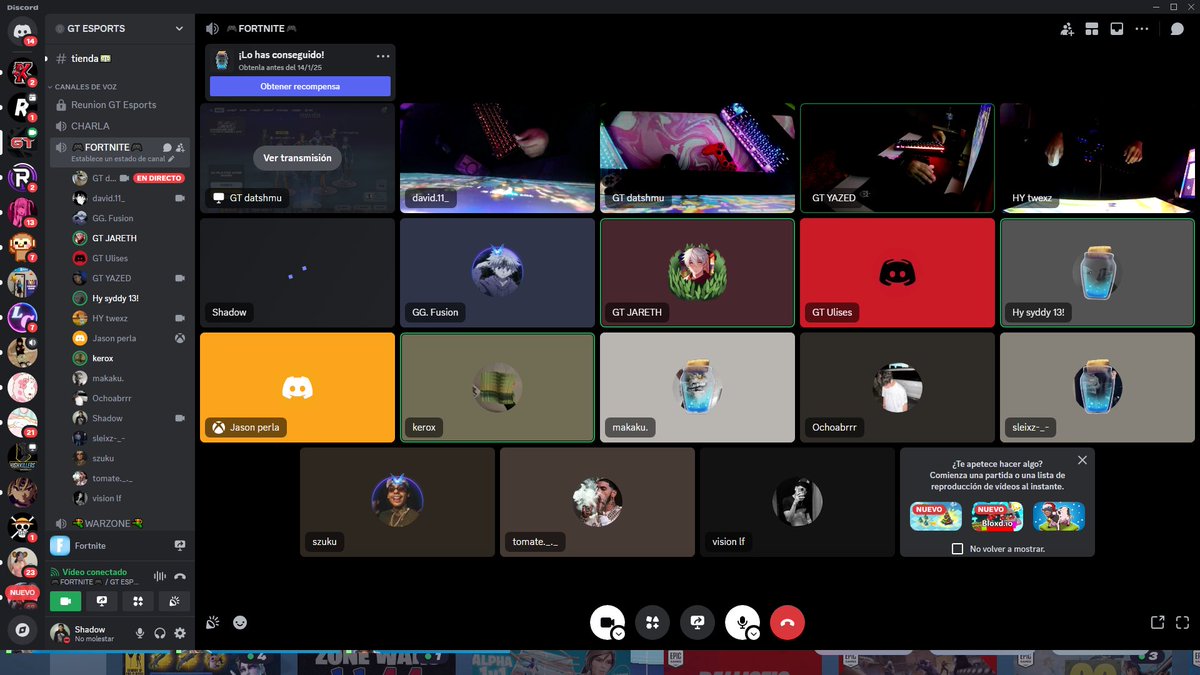Select HY twexz camera video tile
This screenshot has width=1200, height=675.
1097,158
